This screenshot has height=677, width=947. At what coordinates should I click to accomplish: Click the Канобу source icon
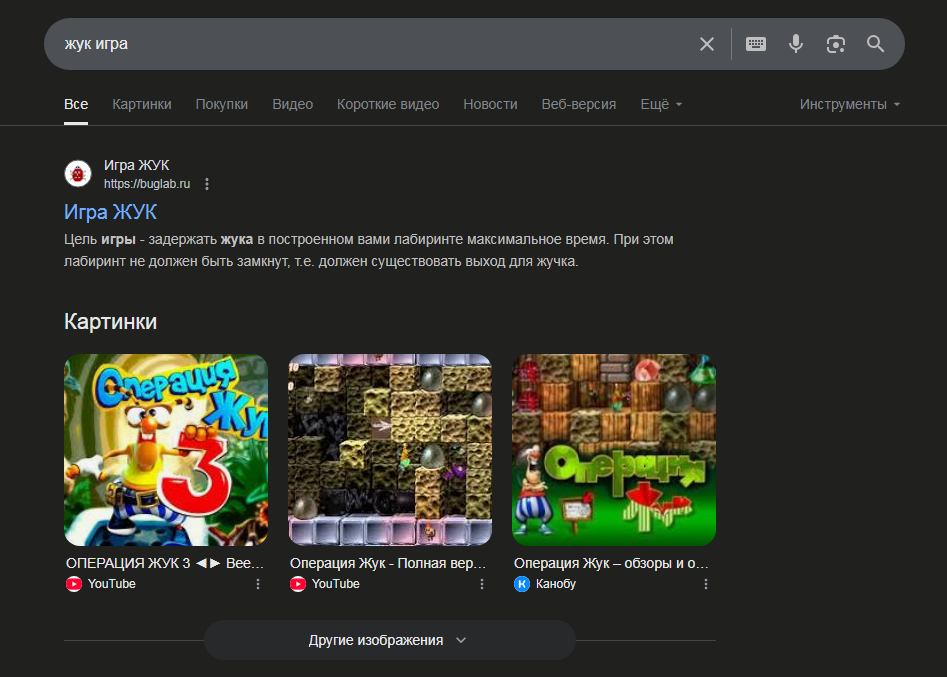click(x=522, y=584)
